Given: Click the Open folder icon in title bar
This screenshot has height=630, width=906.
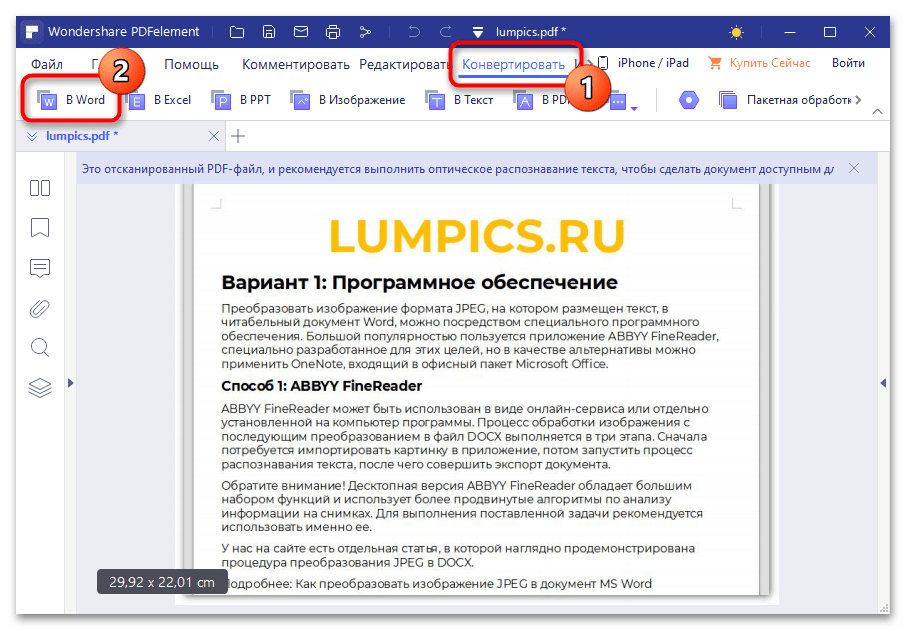Looking at the screenshot, I should coord(237,32).
